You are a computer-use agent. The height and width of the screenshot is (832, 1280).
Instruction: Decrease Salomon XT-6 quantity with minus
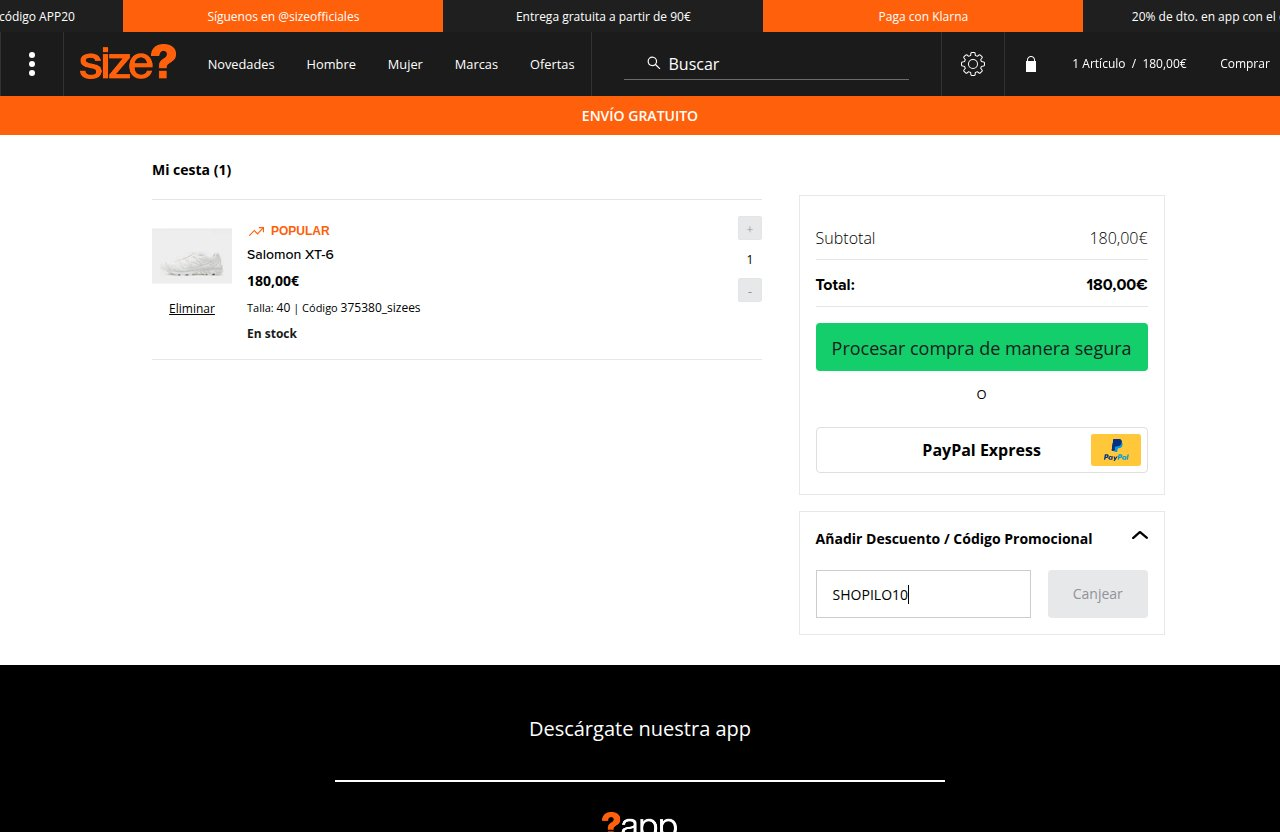point(750,290)
